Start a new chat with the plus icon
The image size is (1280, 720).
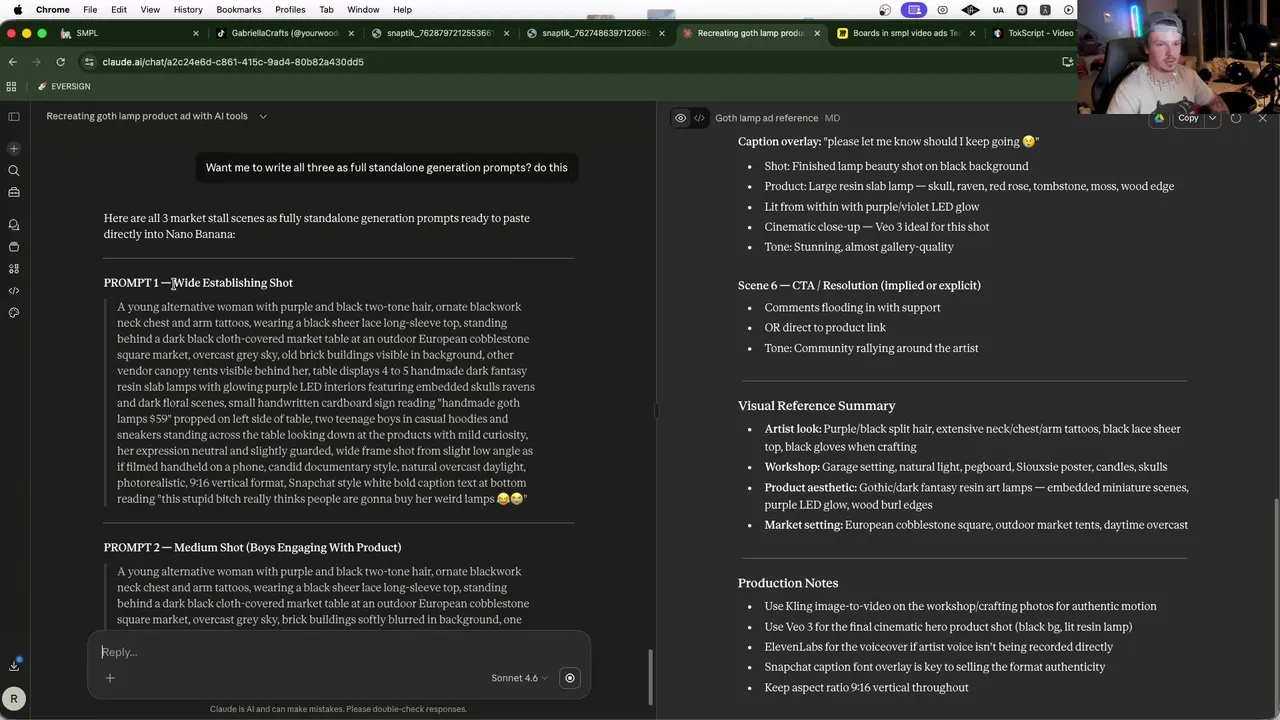point(14,148)
